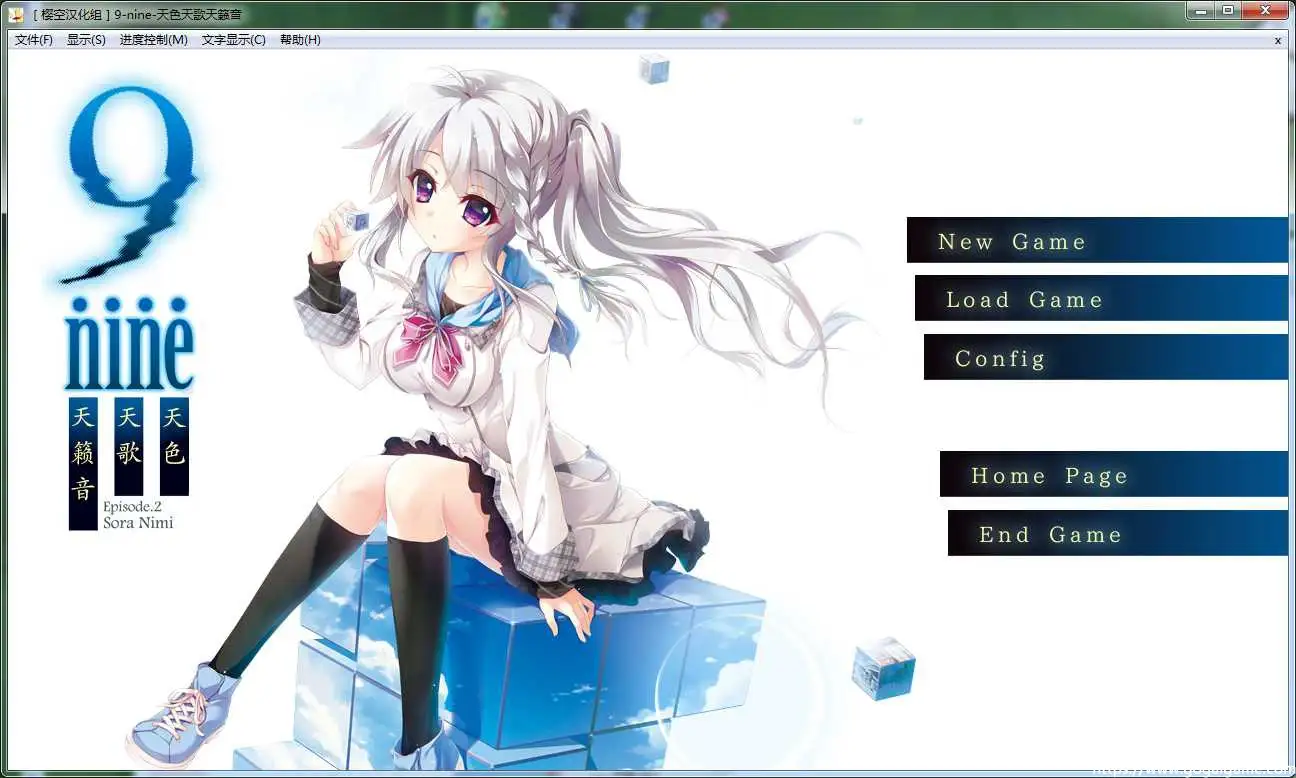The width and height of the screenshot is (1296, 778).
Task: Start a New Game
Action: pyautogui.click(x=1010, y=241)
